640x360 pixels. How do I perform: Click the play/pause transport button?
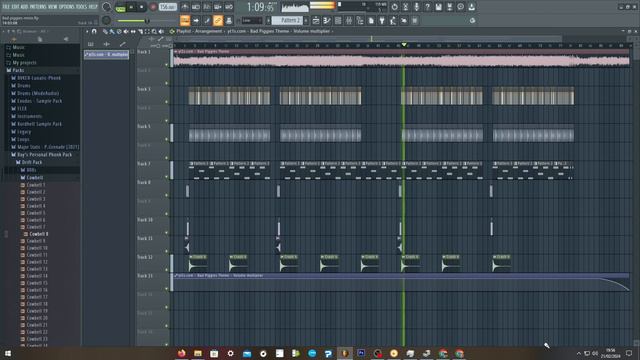pos(131,7)
